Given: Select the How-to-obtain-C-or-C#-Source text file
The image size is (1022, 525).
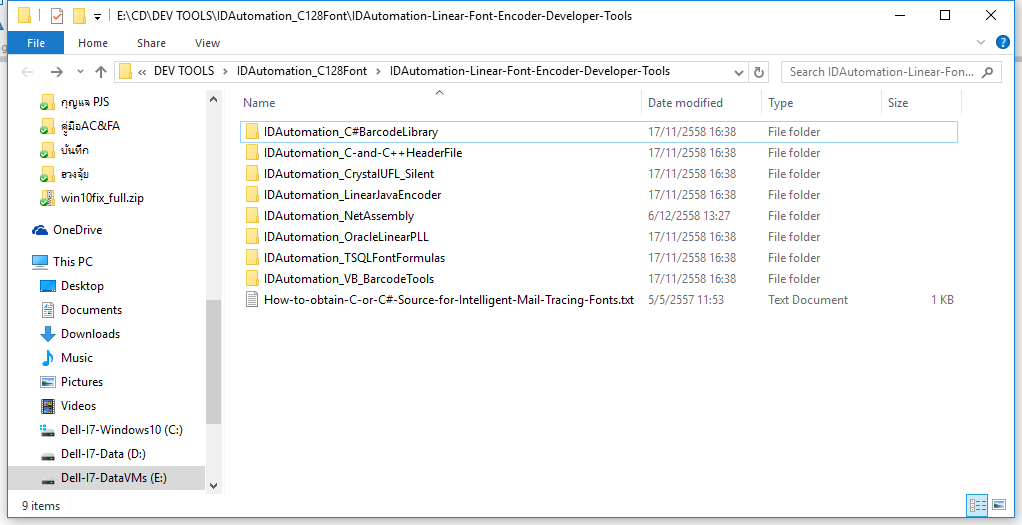Looking at the screenshot, I should [598, 299].
